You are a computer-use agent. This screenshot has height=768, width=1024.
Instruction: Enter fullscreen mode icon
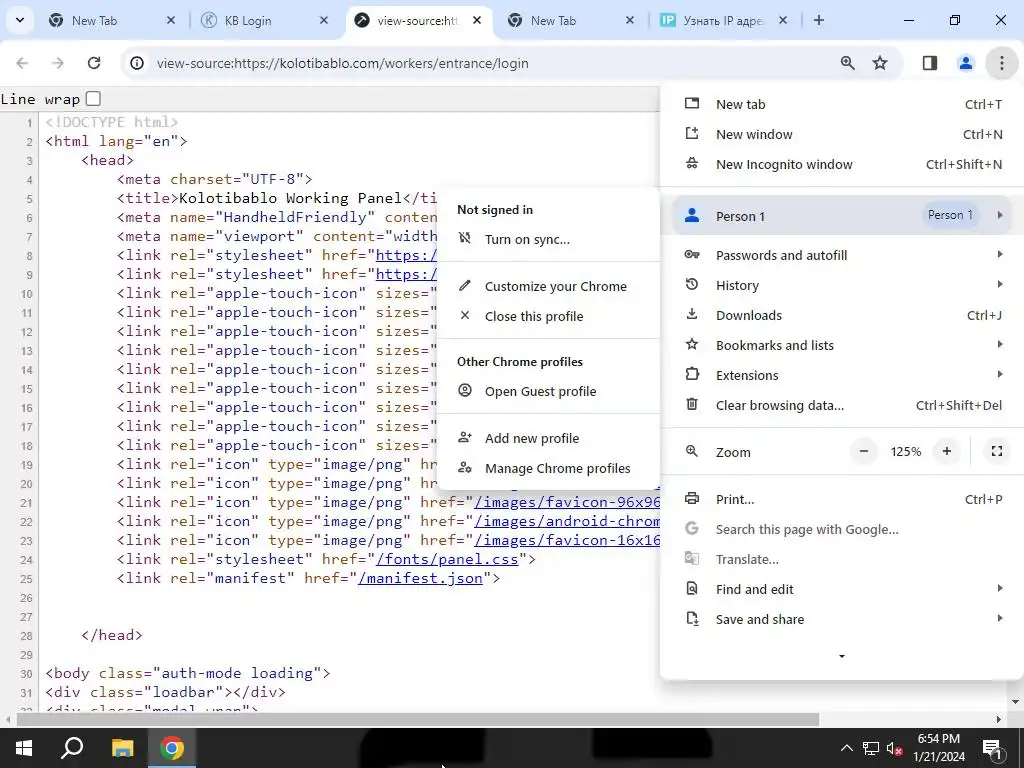997,451
